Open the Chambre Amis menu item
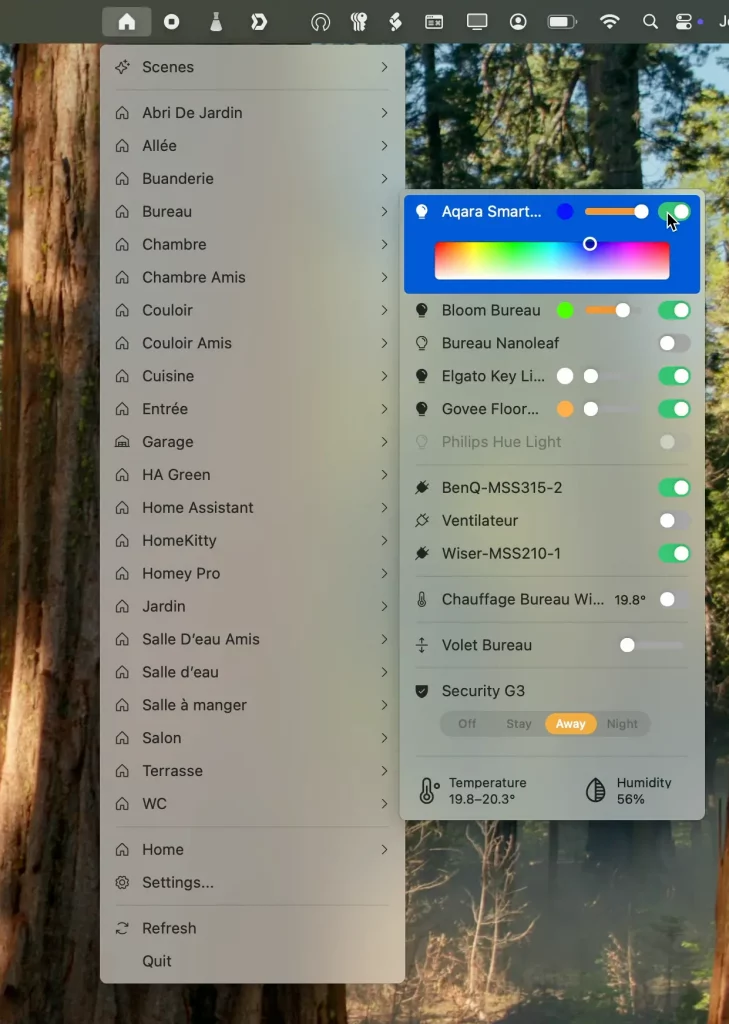 [194, 277]
